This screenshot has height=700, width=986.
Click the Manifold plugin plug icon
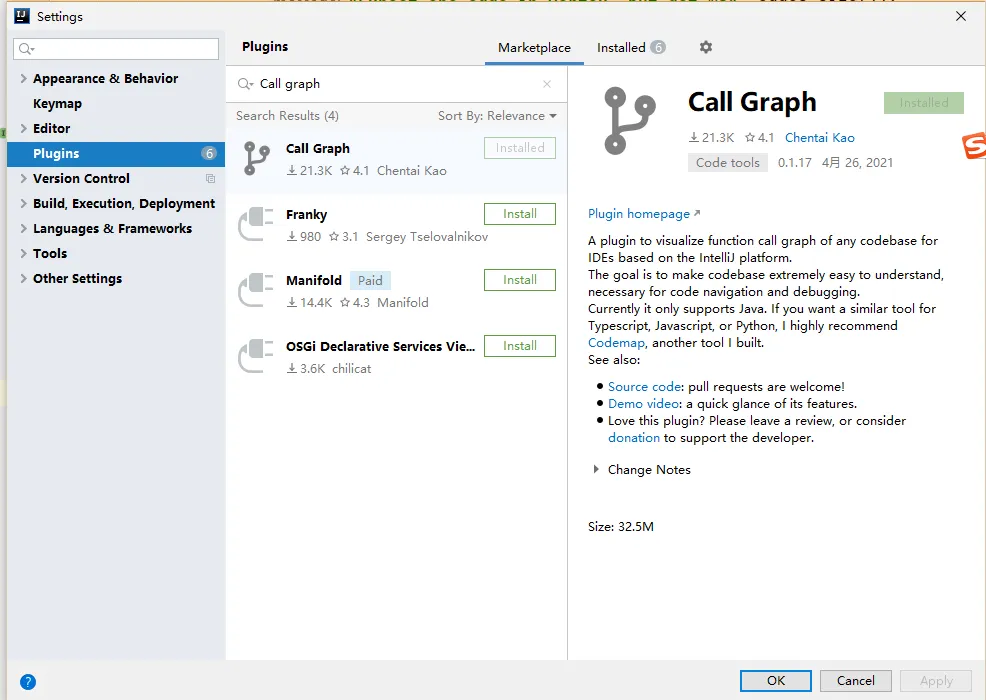click(256, 290)
